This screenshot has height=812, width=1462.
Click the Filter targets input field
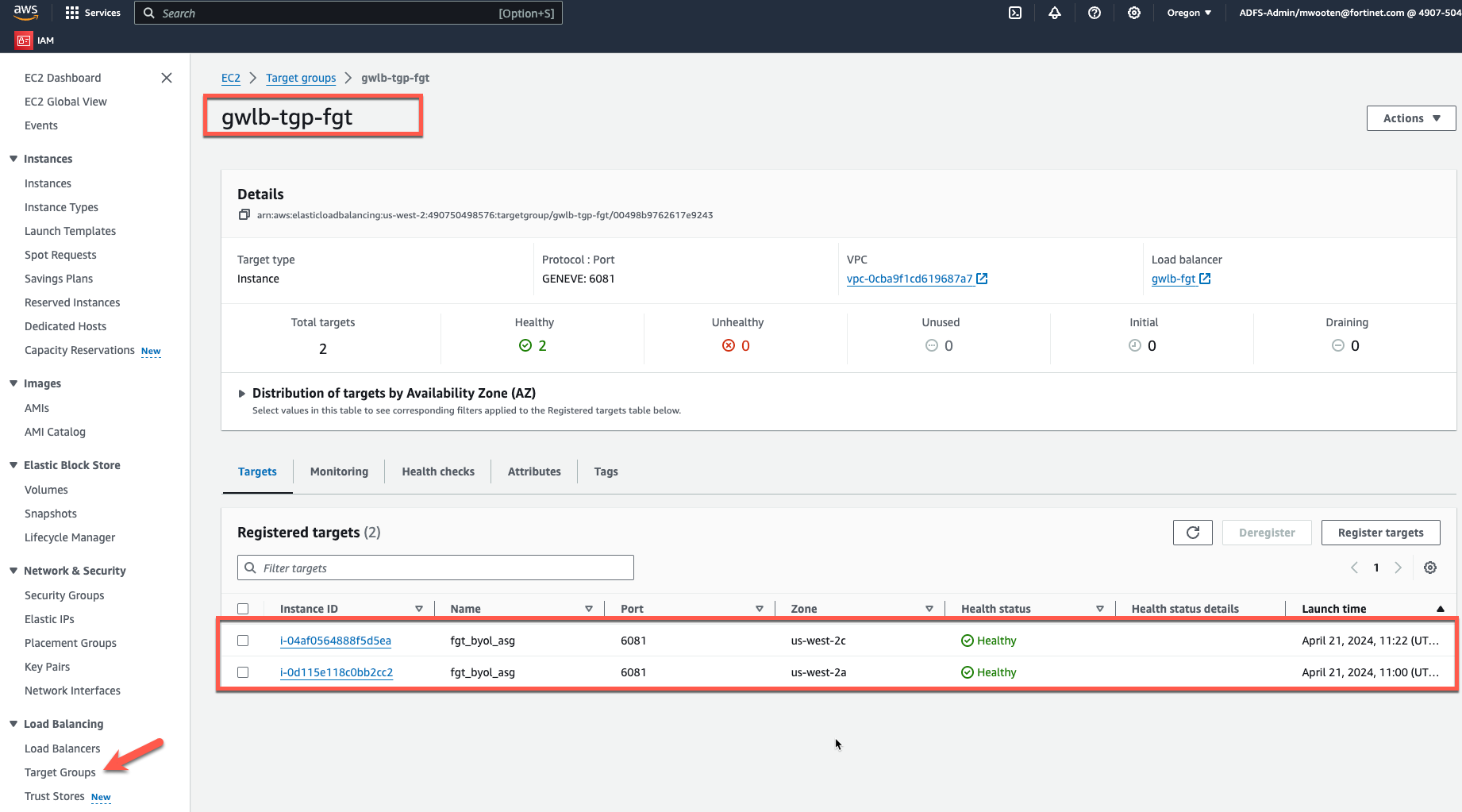[x=436, y=568]
